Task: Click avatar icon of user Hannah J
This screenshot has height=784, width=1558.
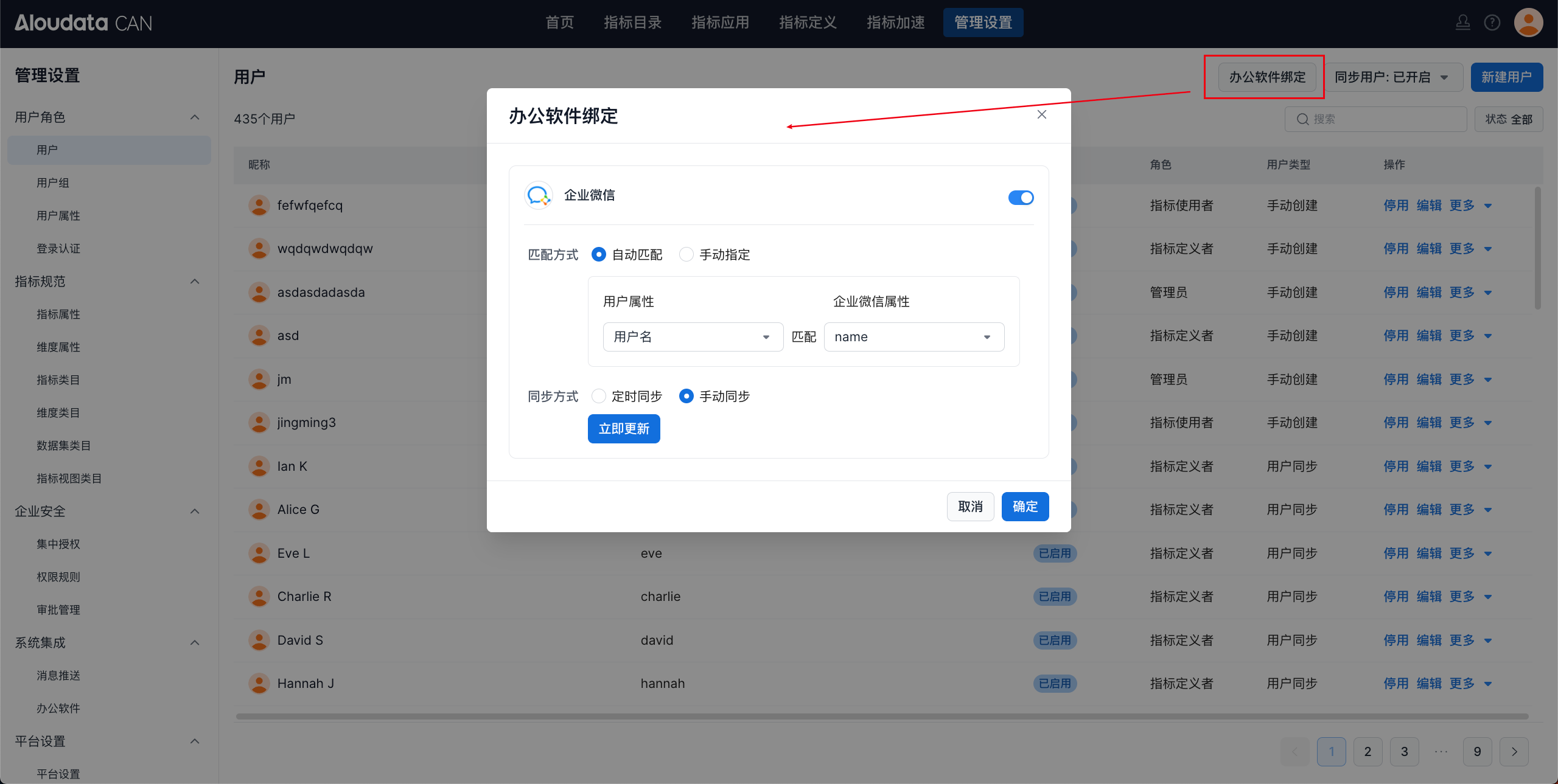Action: coord(259,684)
